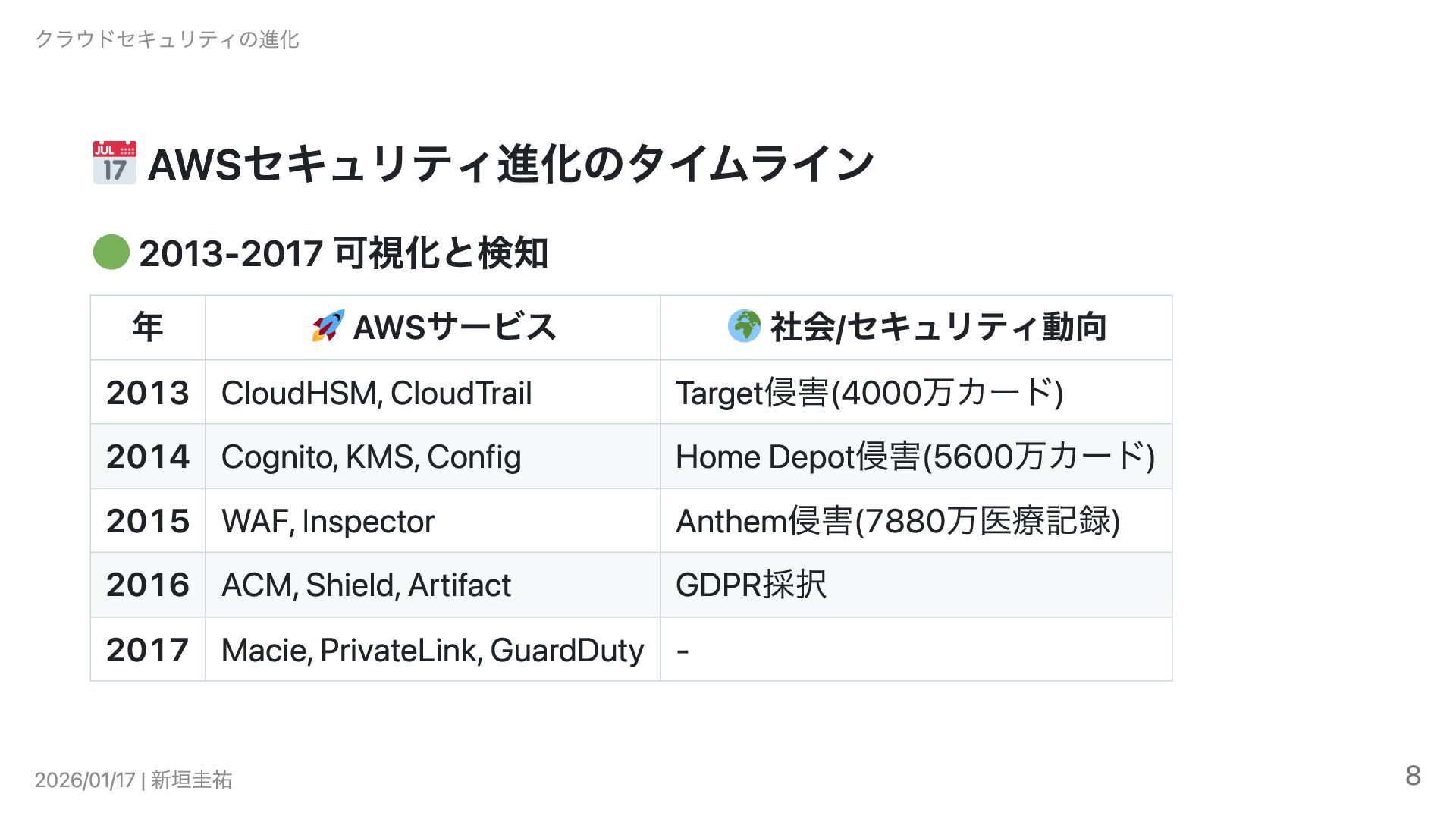This screenshot has width=1456, height=819.
Task: Select the AWSセキュリティ進化のタイムライン title text
Action: pyautogui.click(x=511, y=164)
